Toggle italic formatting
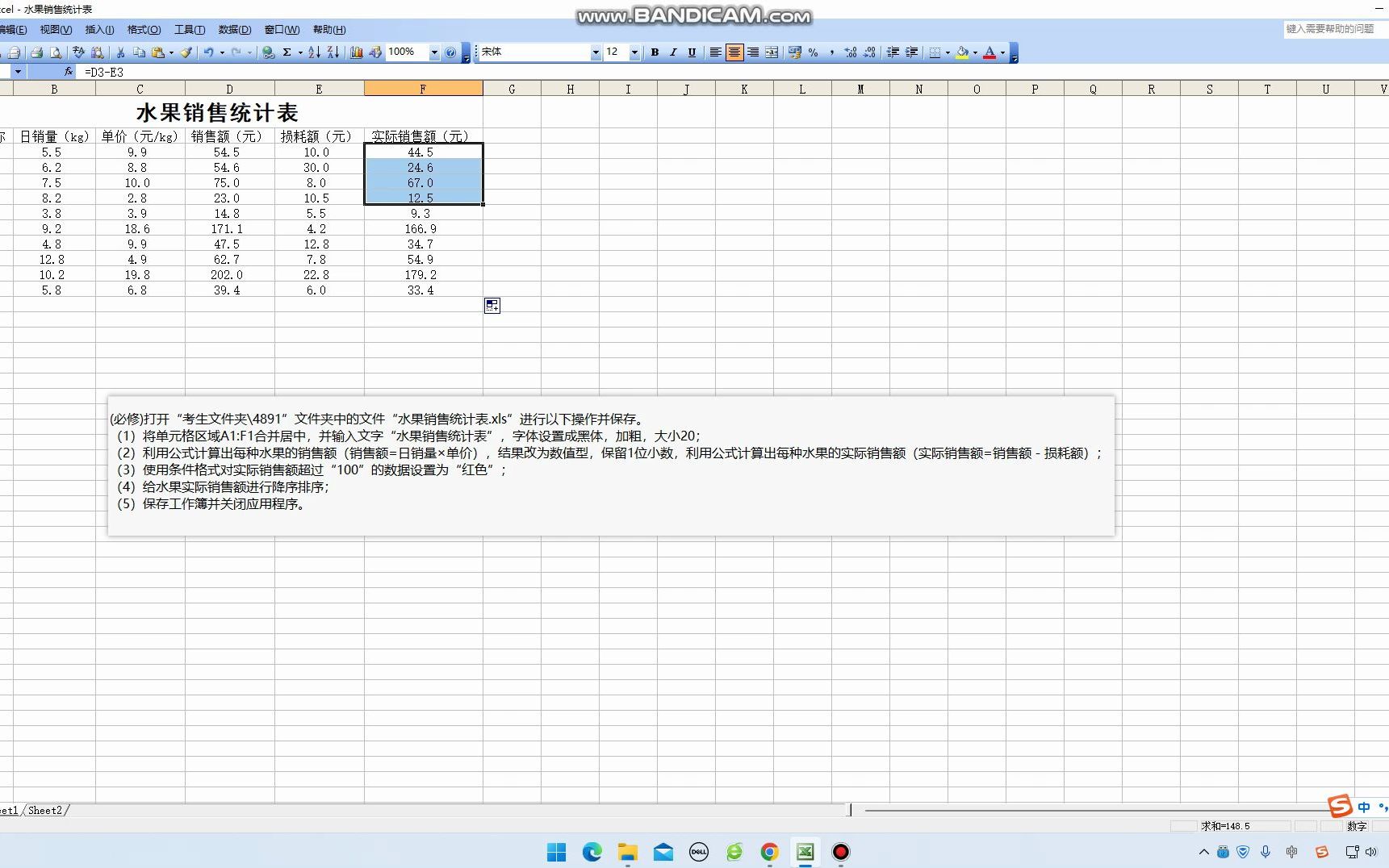The height and width of the screenshot is (868, 1389). pos(673,52)
